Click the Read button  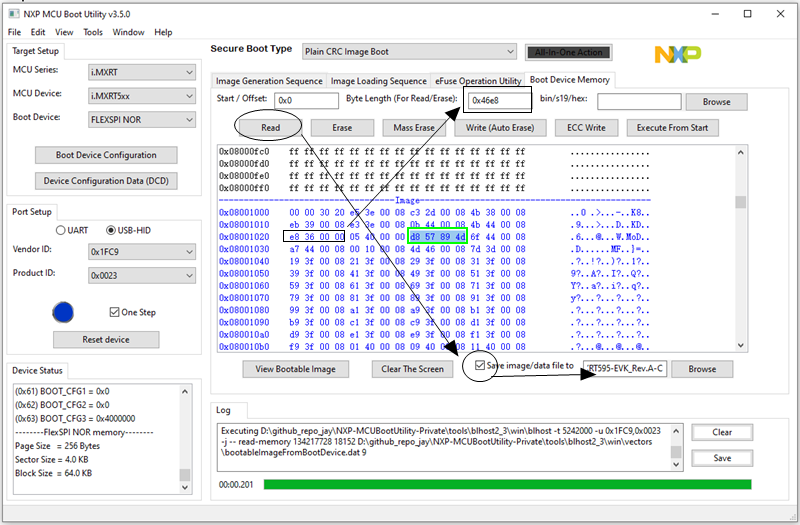coord(270,128)
